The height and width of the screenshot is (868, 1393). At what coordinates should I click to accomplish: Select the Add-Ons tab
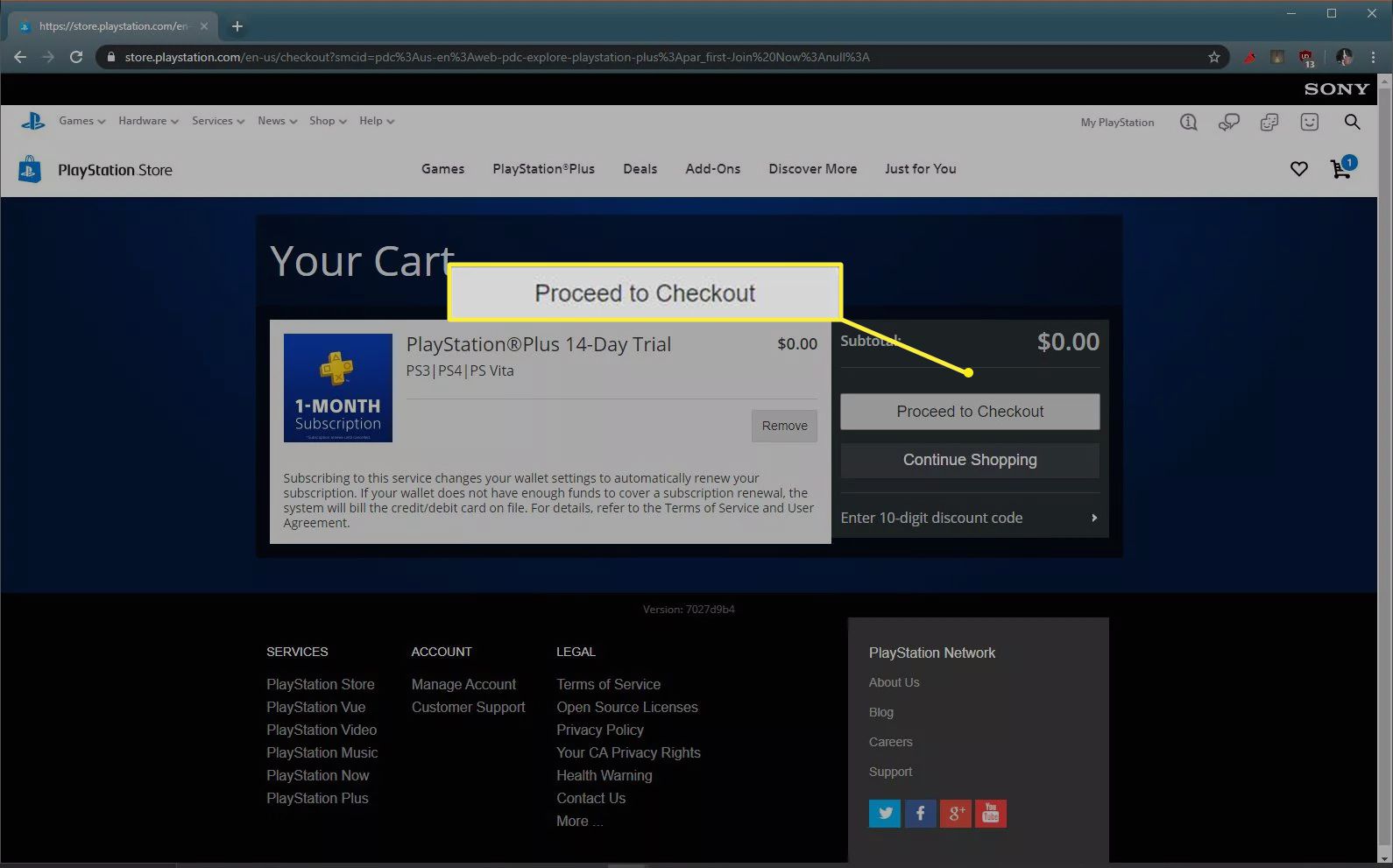(x=712, y=169)
